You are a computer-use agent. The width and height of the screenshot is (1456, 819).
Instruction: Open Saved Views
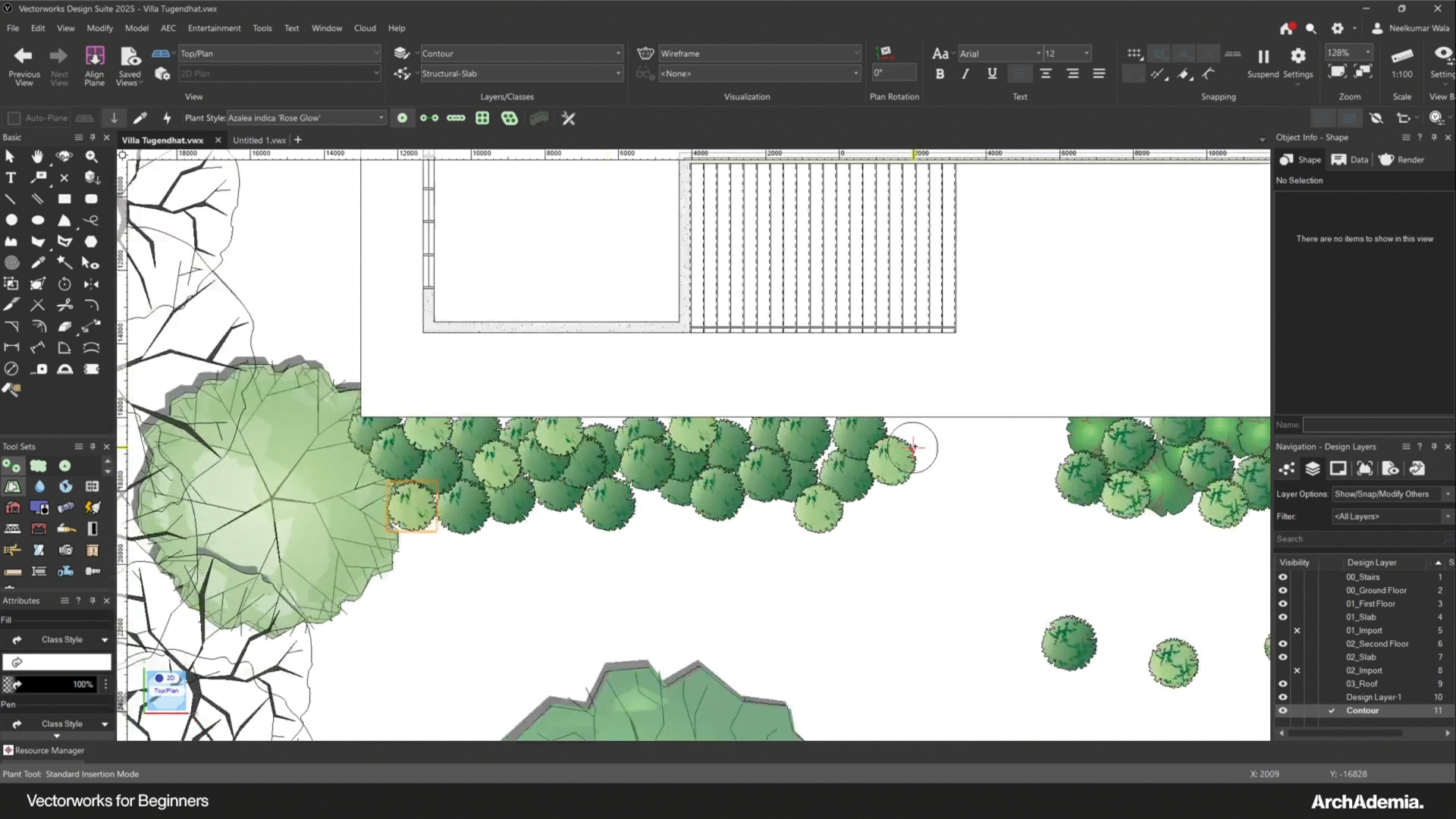130,57
